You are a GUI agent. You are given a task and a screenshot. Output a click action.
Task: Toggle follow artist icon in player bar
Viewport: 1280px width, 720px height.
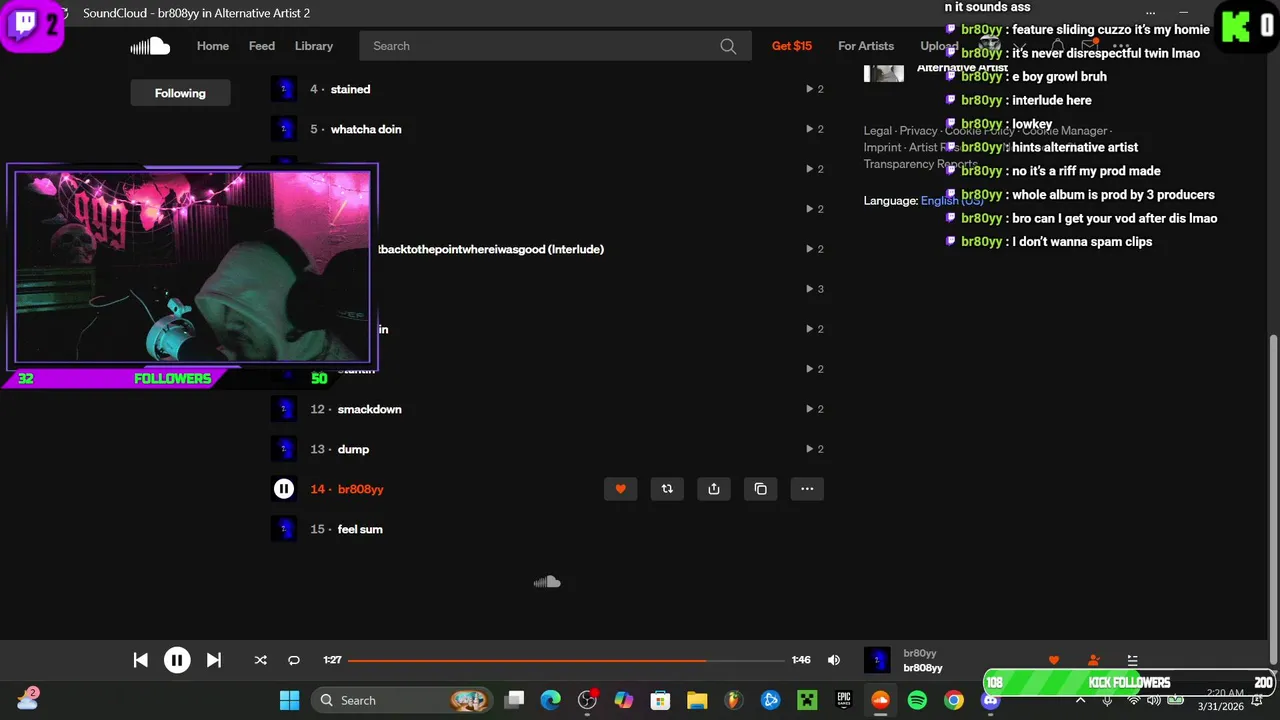coord(1093,660)
